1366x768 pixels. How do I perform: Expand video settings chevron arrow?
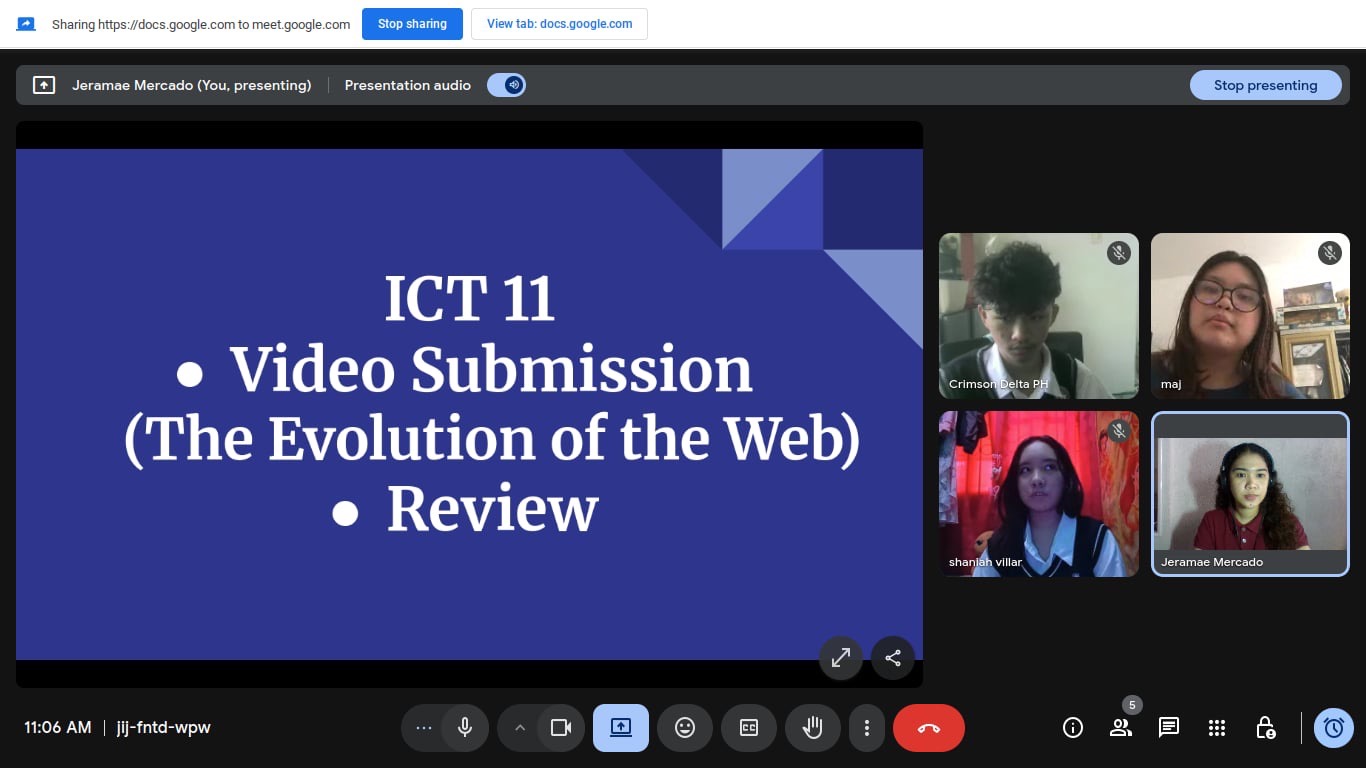coord(519,728)
